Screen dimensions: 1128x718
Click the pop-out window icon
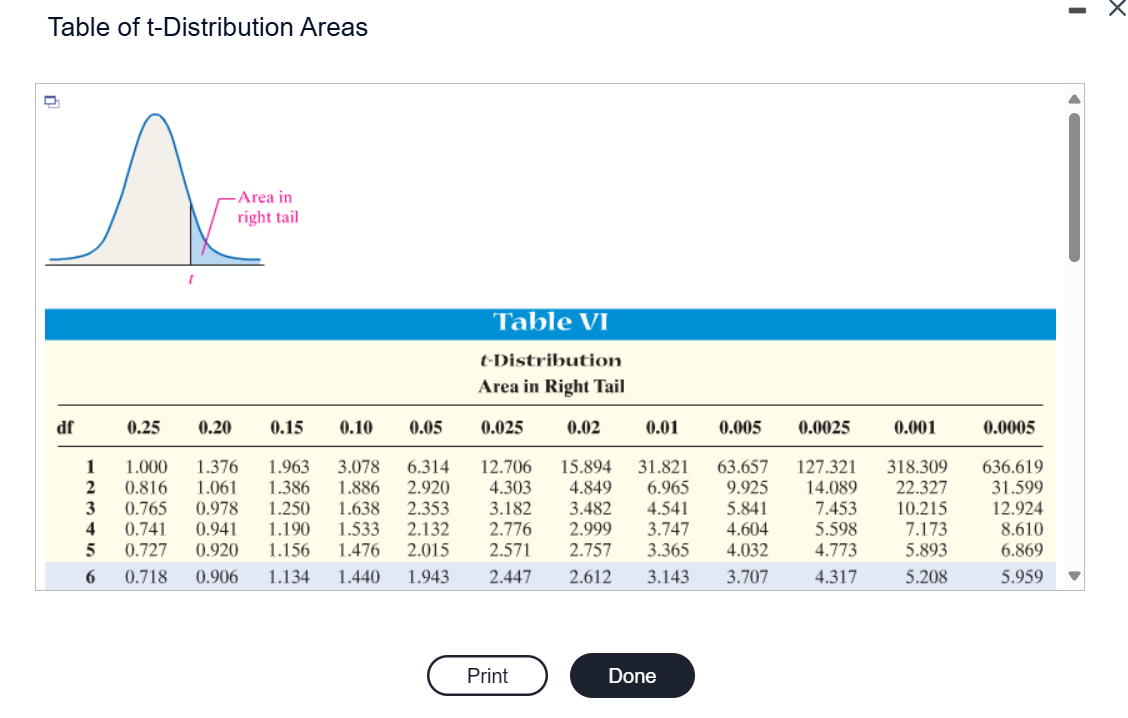[51, 102]
